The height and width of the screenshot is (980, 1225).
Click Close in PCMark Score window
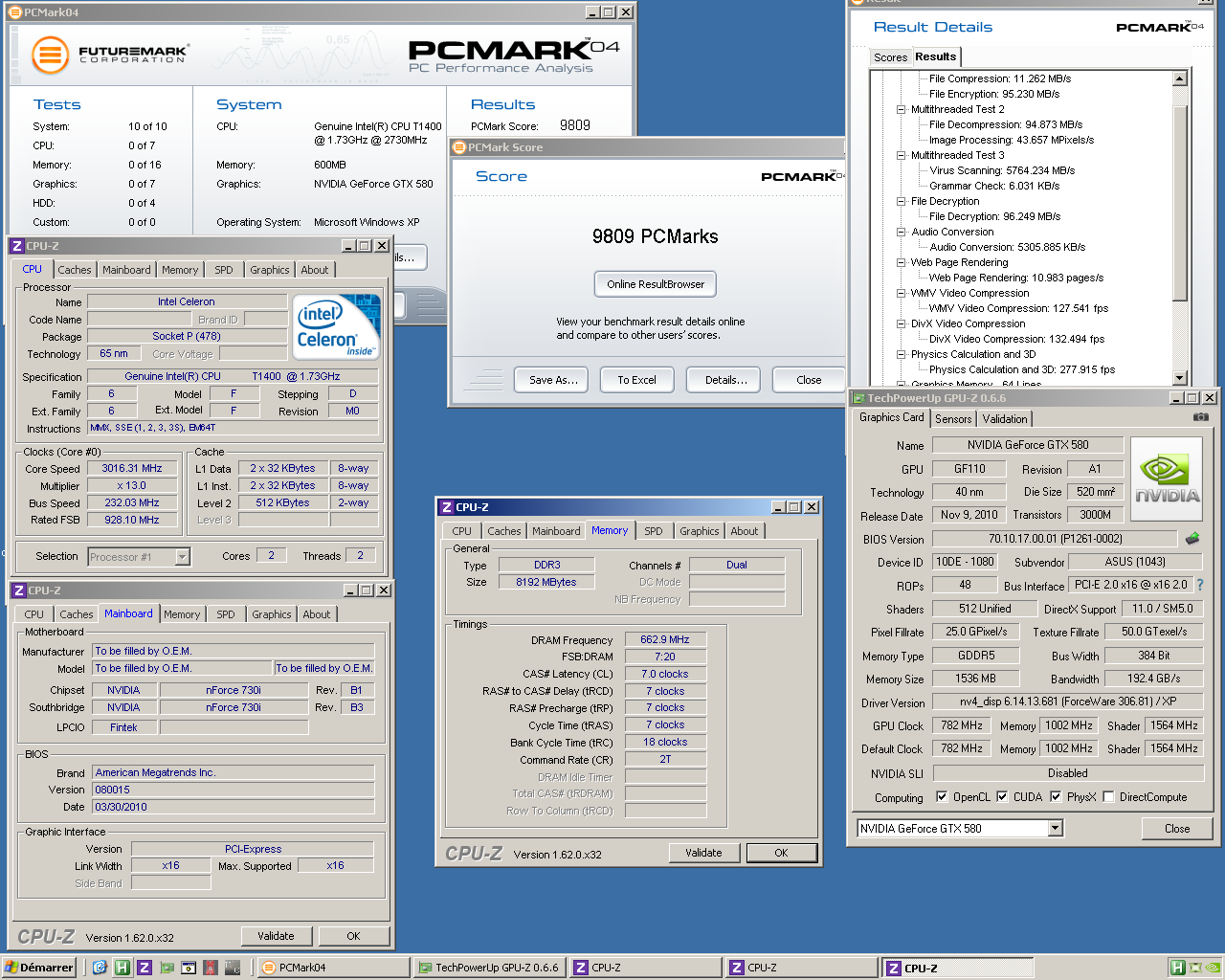coord(809,380)
